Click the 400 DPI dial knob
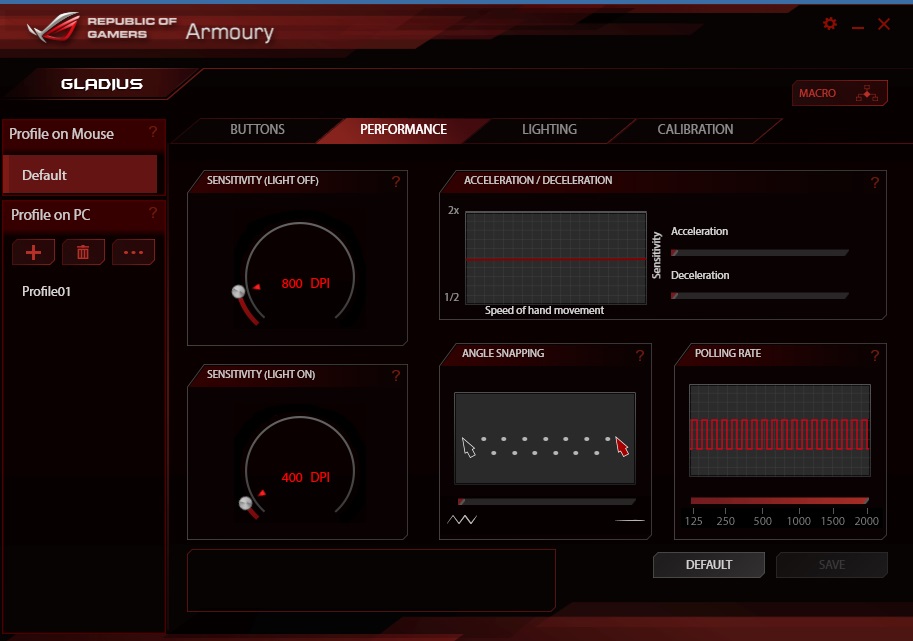The height and width of the screenshot is (641, 913). pyautogui.click(x=246, y=503)
